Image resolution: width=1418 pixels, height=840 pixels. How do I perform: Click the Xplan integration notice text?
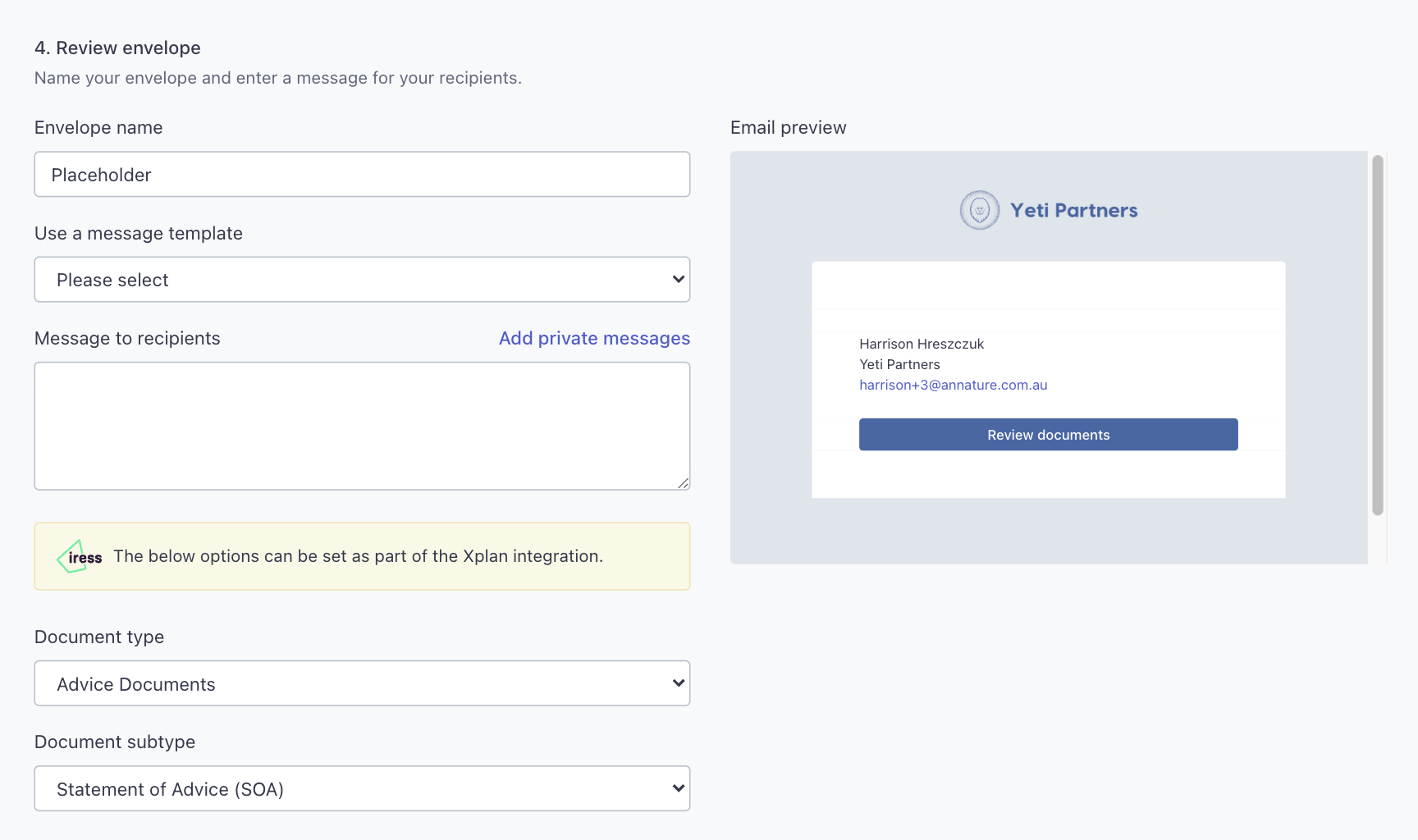[358, 556]
